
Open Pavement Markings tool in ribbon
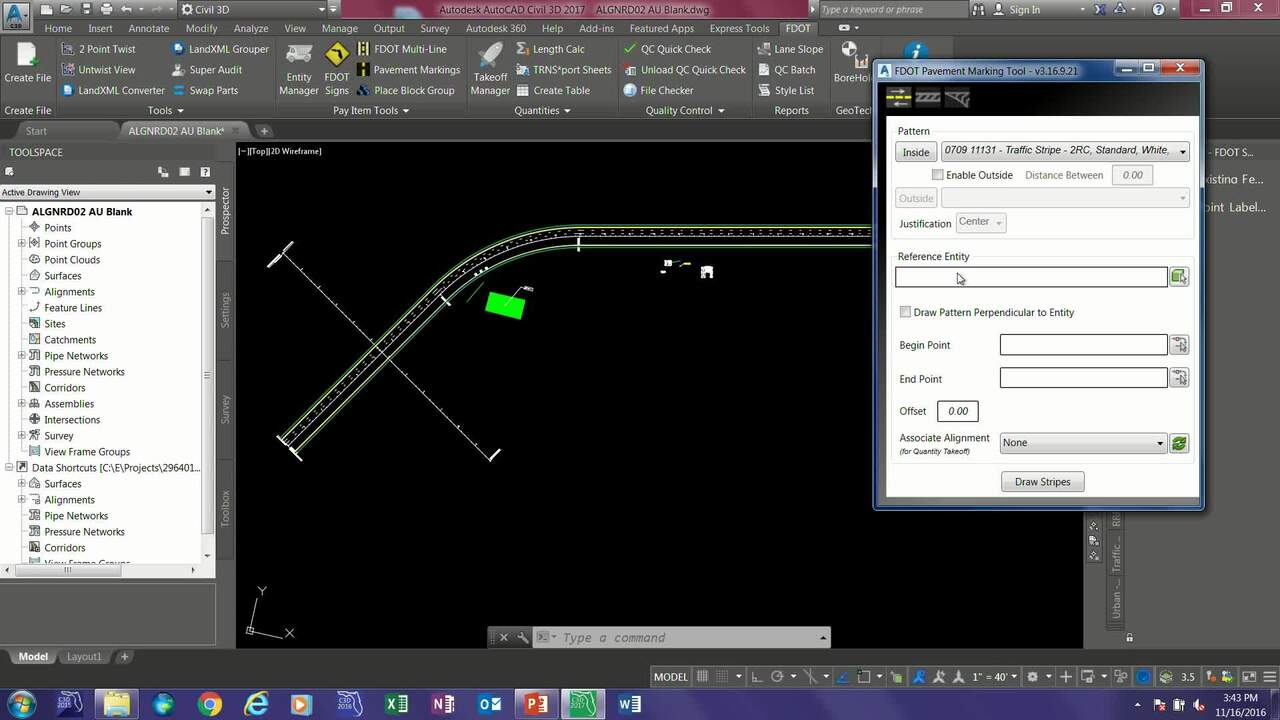(407, 70)
